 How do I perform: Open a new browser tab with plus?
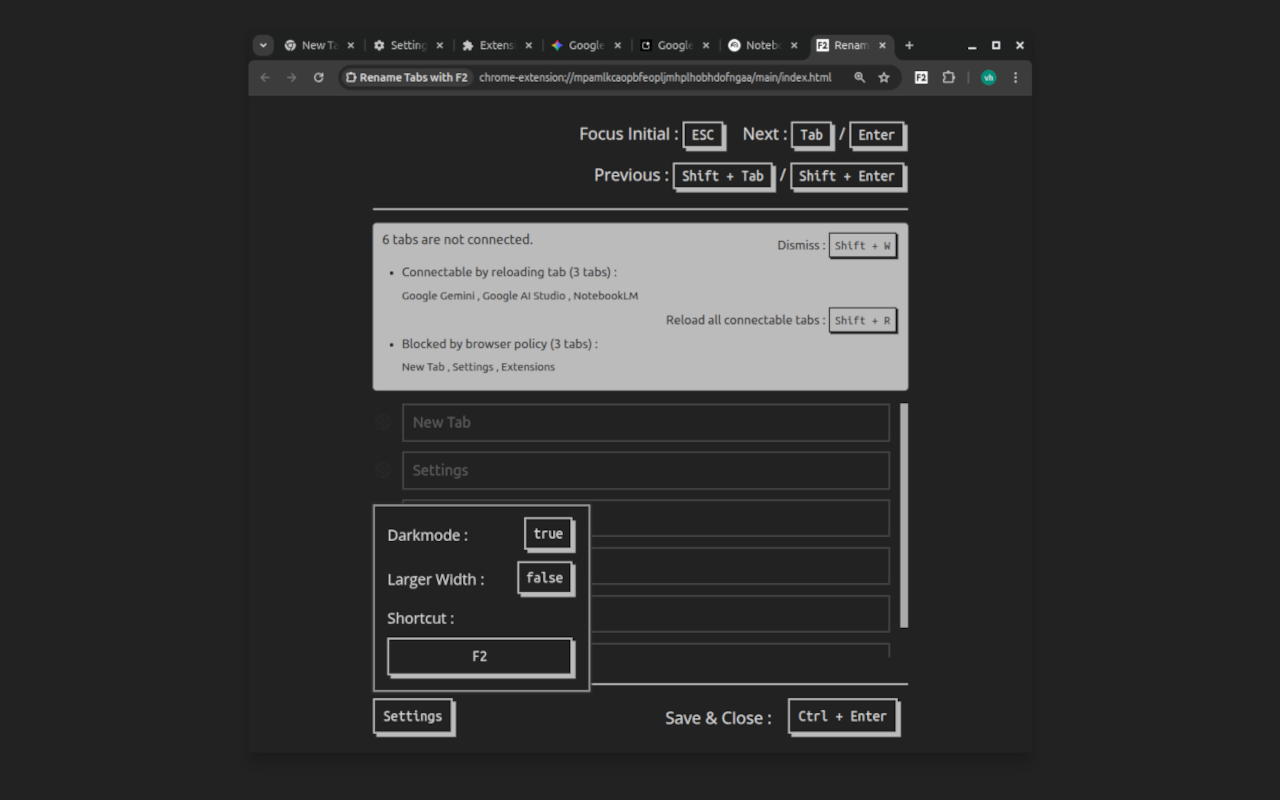pos(909,45)
